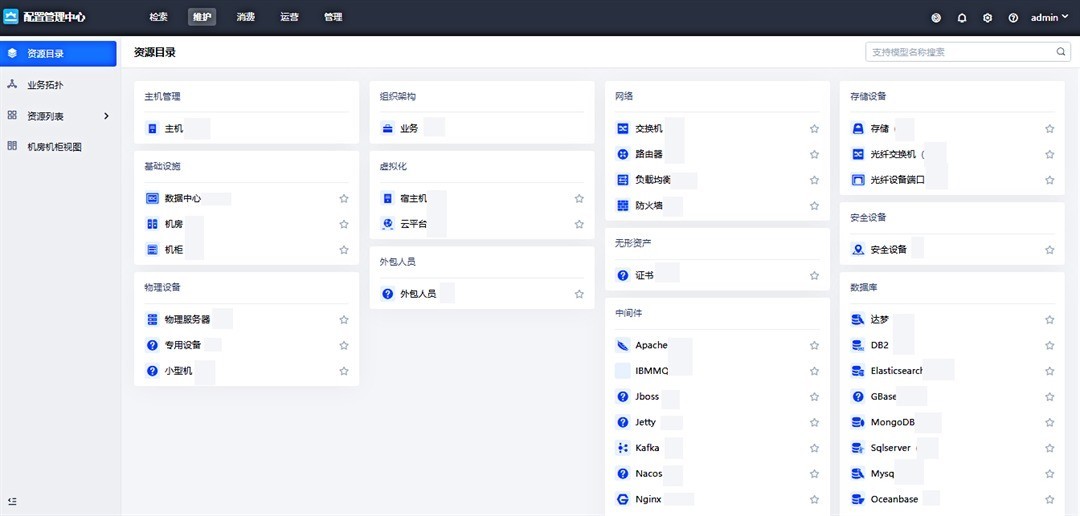The image size is (1080, 516).
Task: Toggle favorite star for 云平台
Action: (579, 225)
